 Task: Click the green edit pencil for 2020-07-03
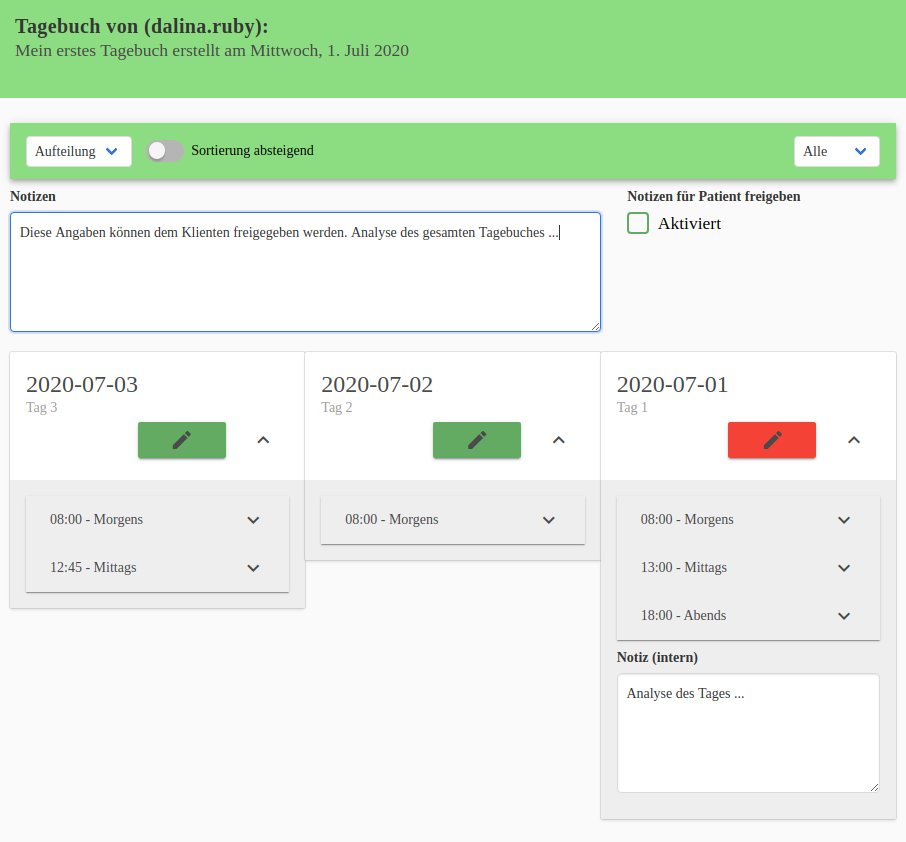point(181,440)
